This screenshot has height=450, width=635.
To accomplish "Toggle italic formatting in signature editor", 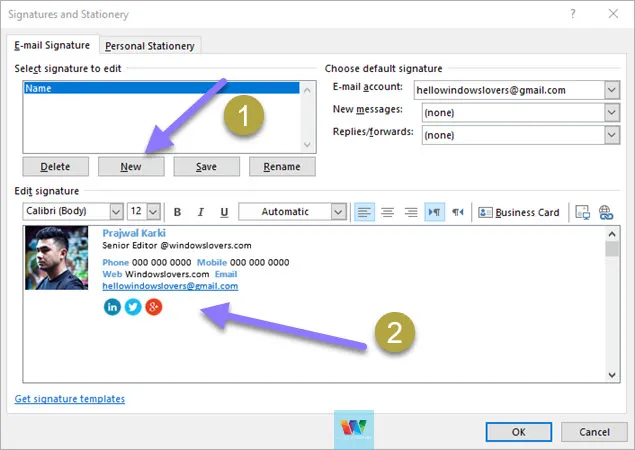I will click(x=200, y=212).
